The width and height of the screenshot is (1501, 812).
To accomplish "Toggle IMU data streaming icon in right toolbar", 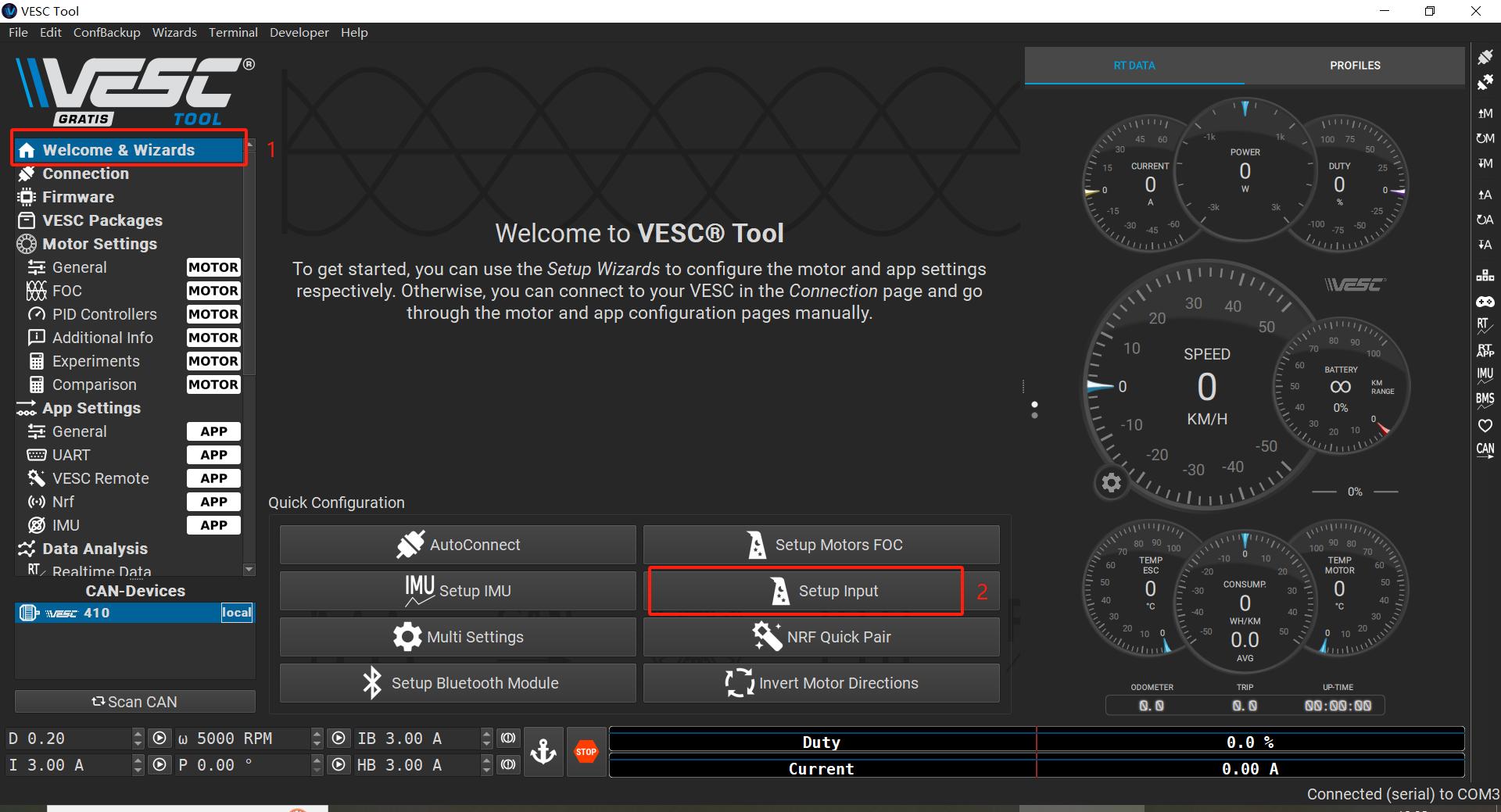I will tap(1485, 376).
